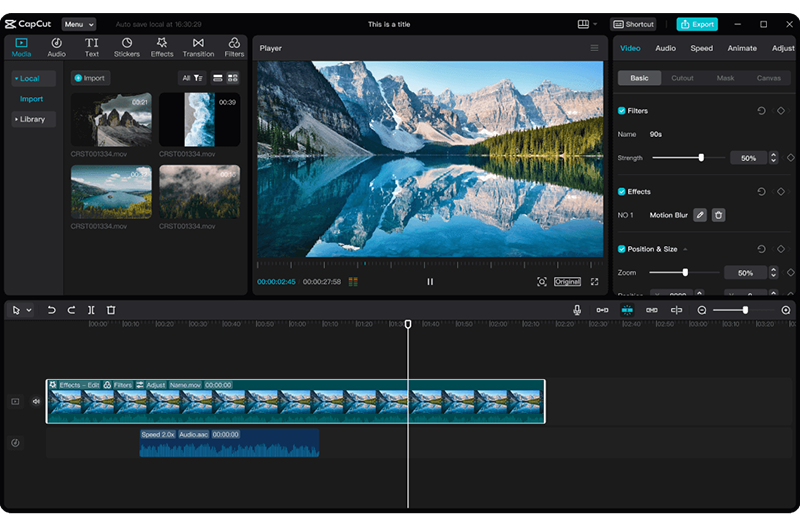This screenshot has height=527, width=800.
Task: Select the Mask sub-tab
Action: tap(725, 78)
